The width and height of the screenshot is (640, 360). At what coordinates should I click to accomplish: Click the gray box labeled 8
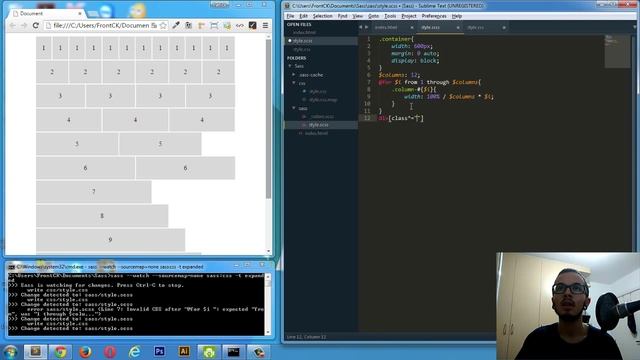pos(102,216)
